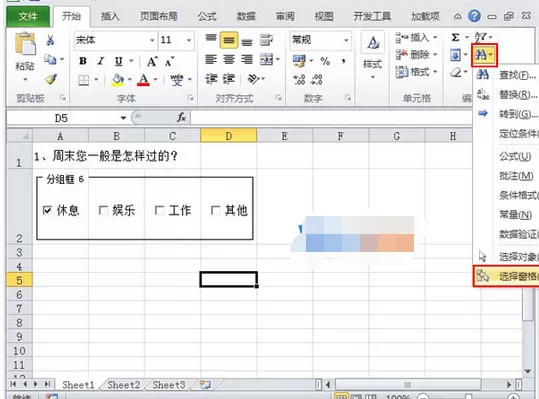Increase font size with large A
This screenshot has width=539, height=399.
[x=152, y=61]
